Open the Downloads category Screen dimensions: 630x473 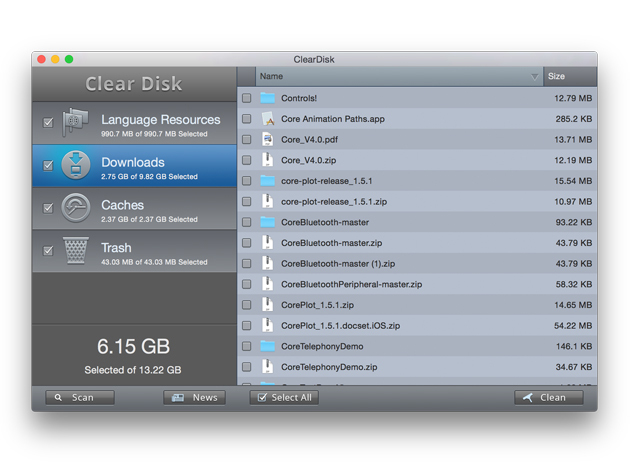[x=134, y=166]
